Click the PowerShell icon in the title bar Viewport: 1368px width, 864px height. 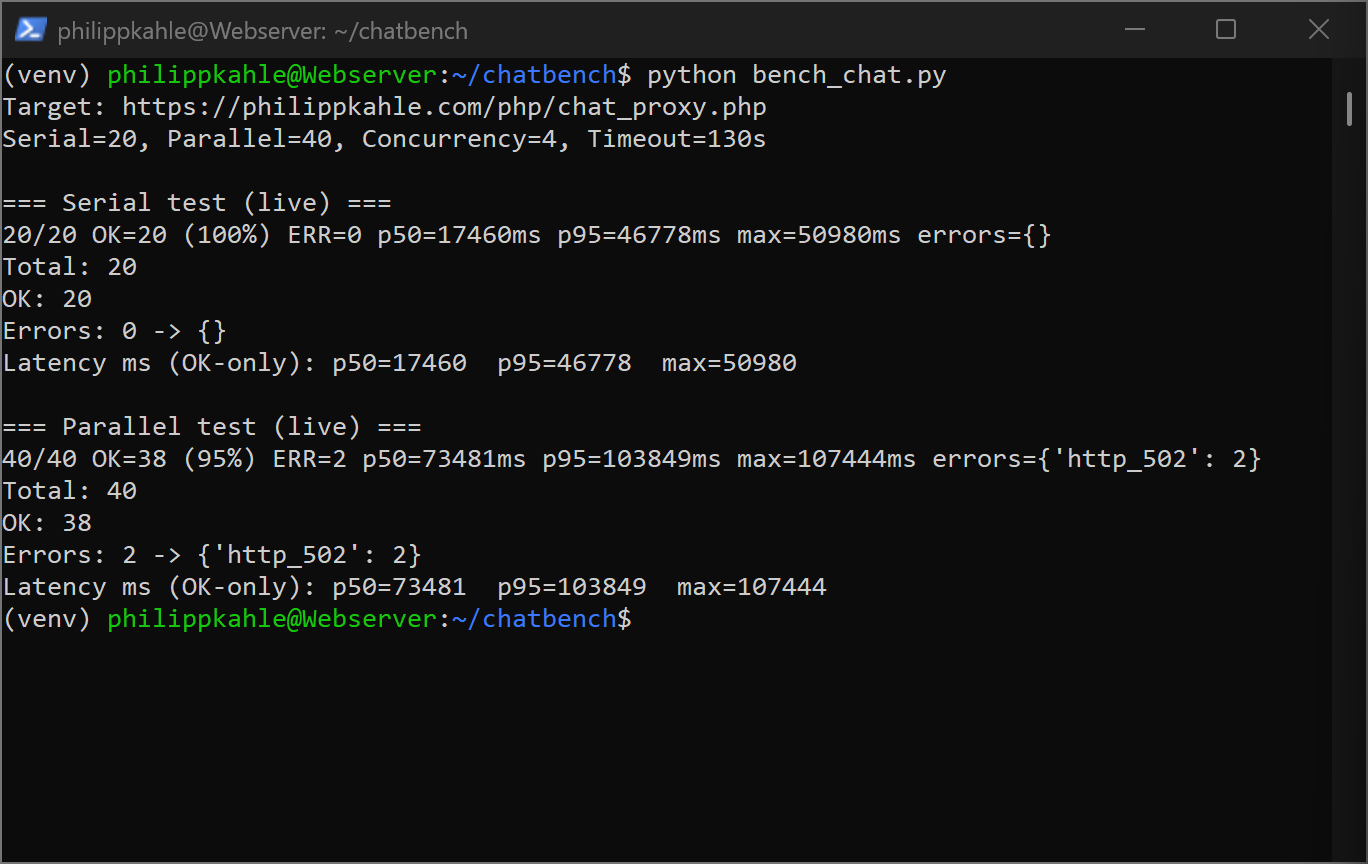[30, 30]
